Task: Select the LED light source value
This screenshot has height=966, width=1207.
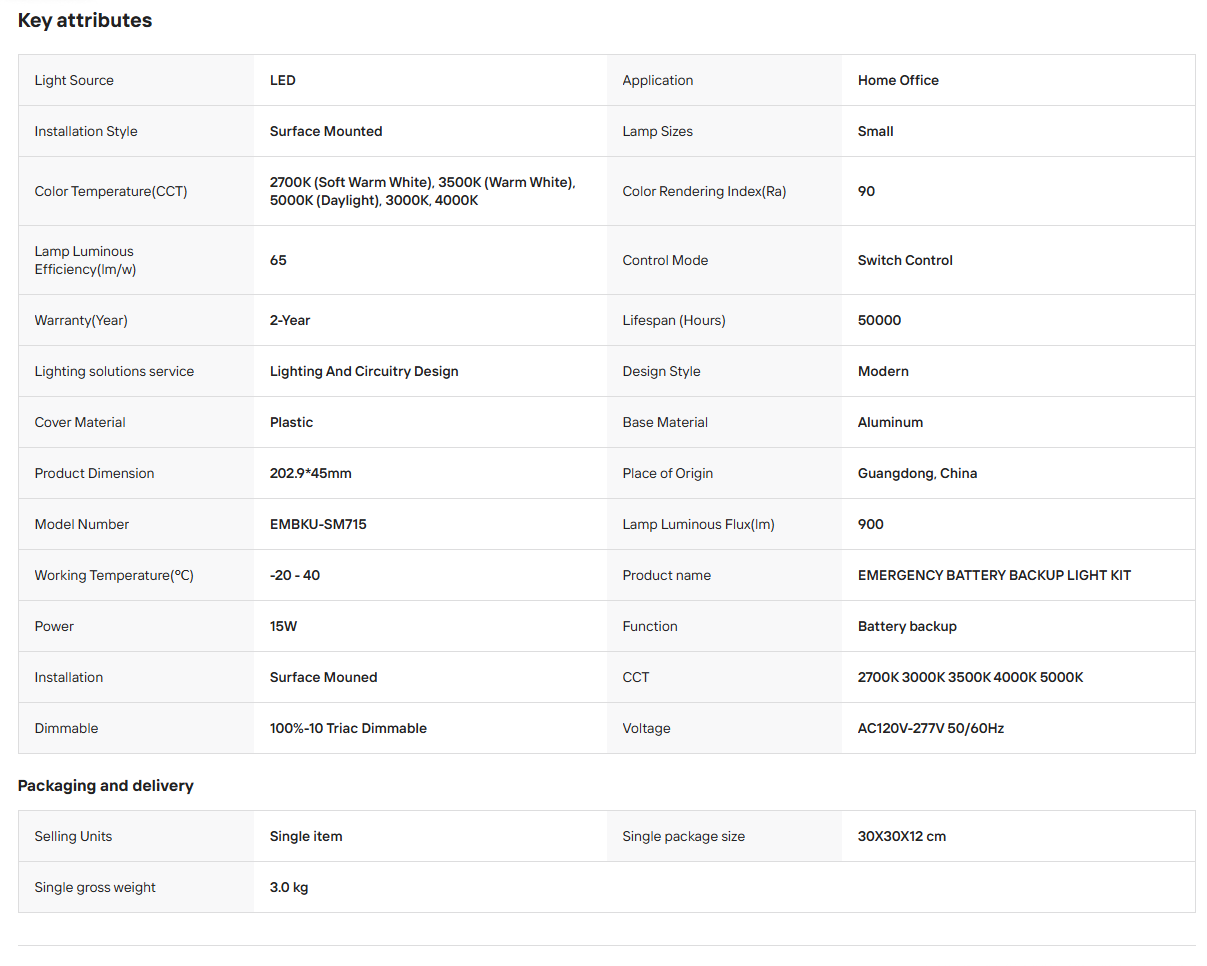Action: click(283, 80)
